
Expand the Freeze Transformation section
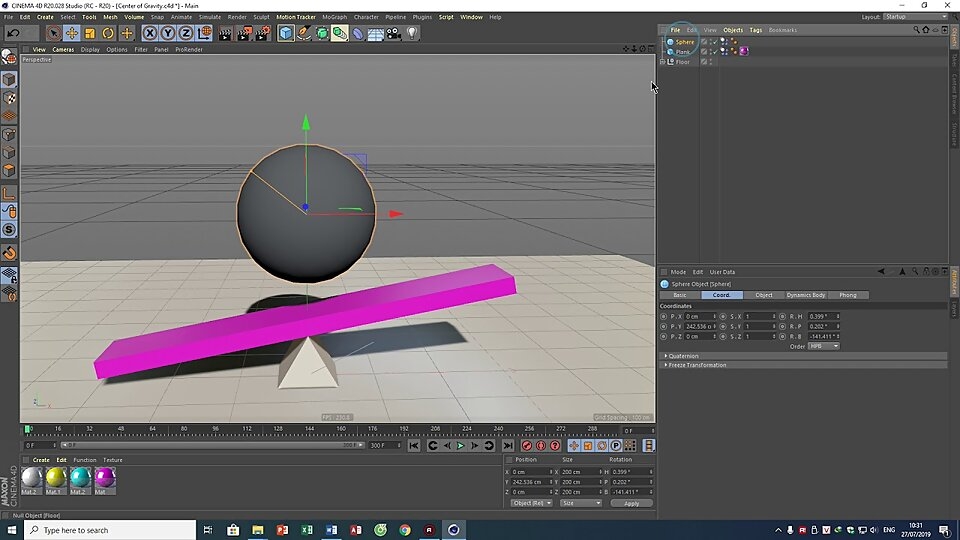666,365
